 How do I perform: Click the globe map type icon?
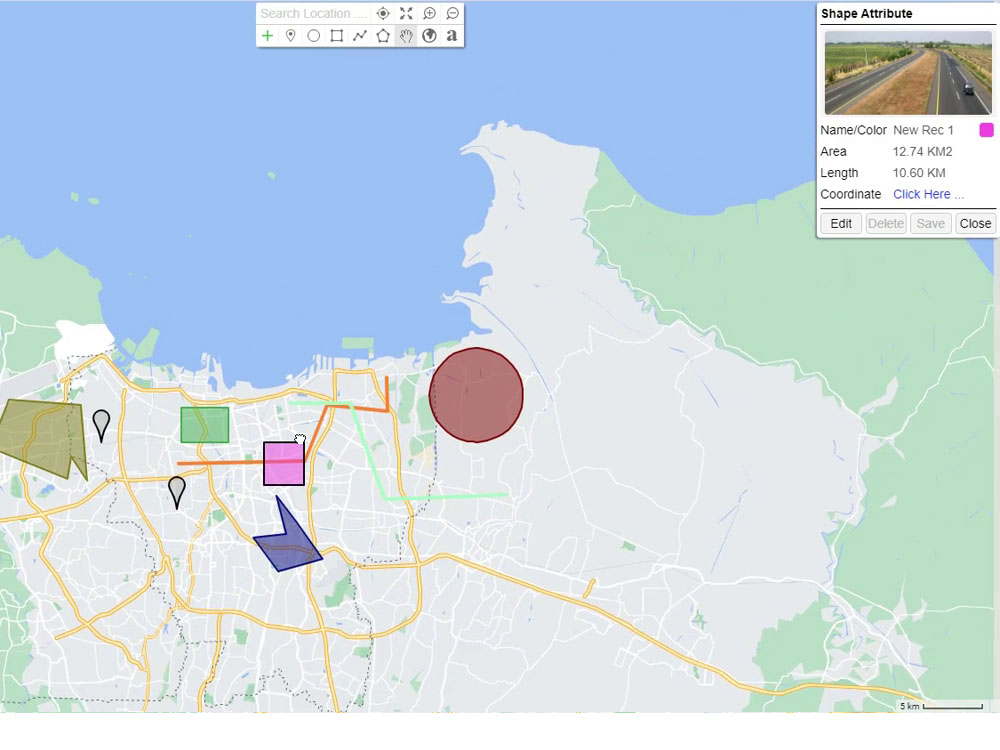(x=429, y=36)
